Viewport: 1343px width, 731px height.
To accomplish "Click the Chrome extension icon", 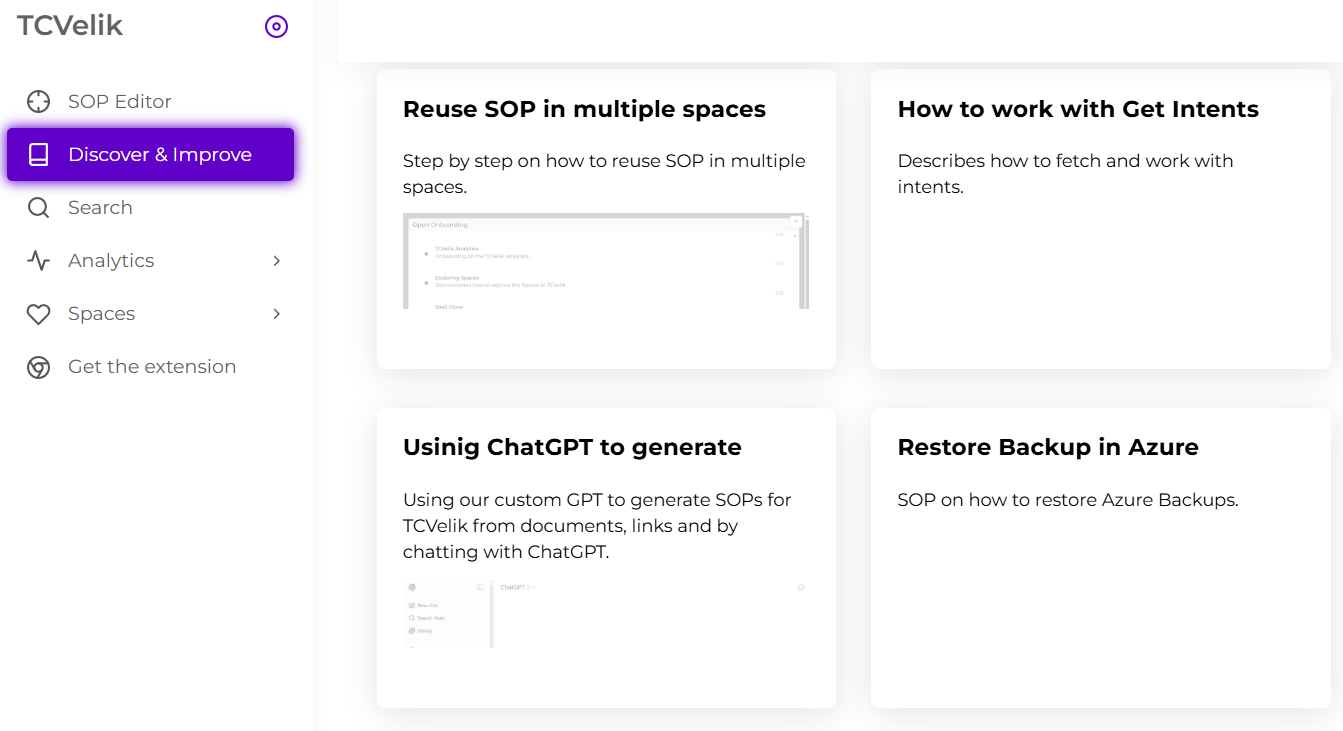I will (x=38, y=367).
